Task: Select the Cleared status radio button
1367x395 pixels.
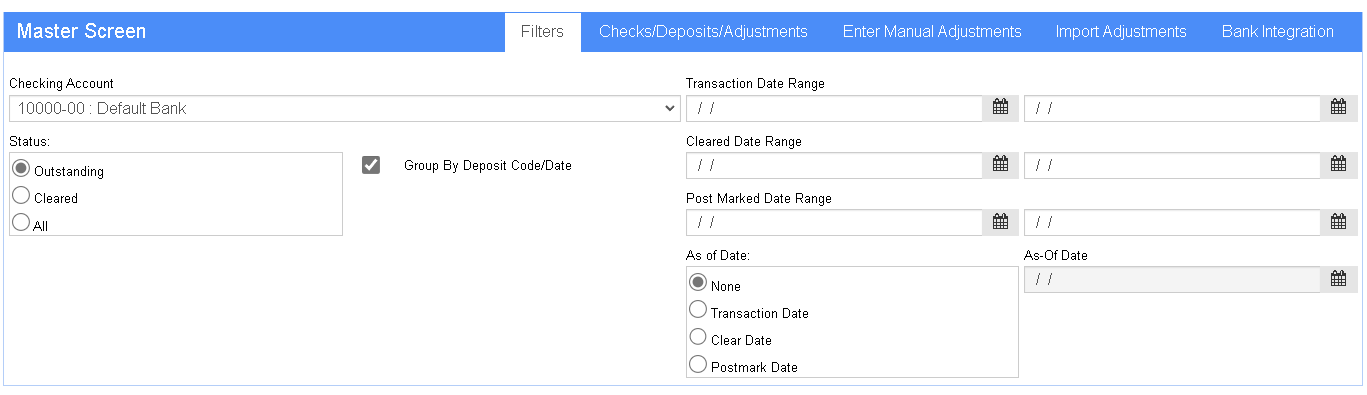Action: pos(21,196)
